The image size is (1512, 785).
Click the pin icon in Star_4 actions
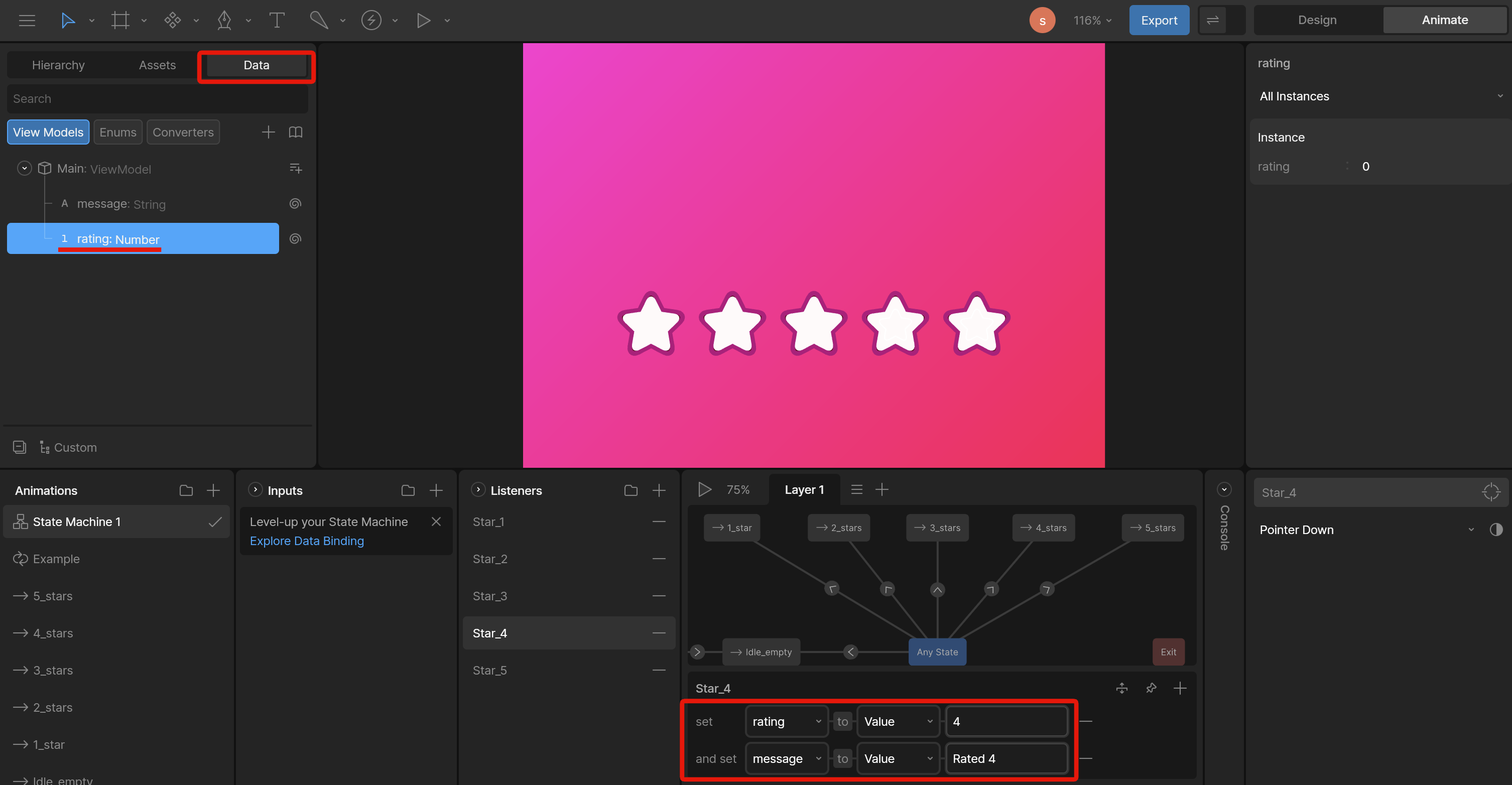pos(1151,688)
